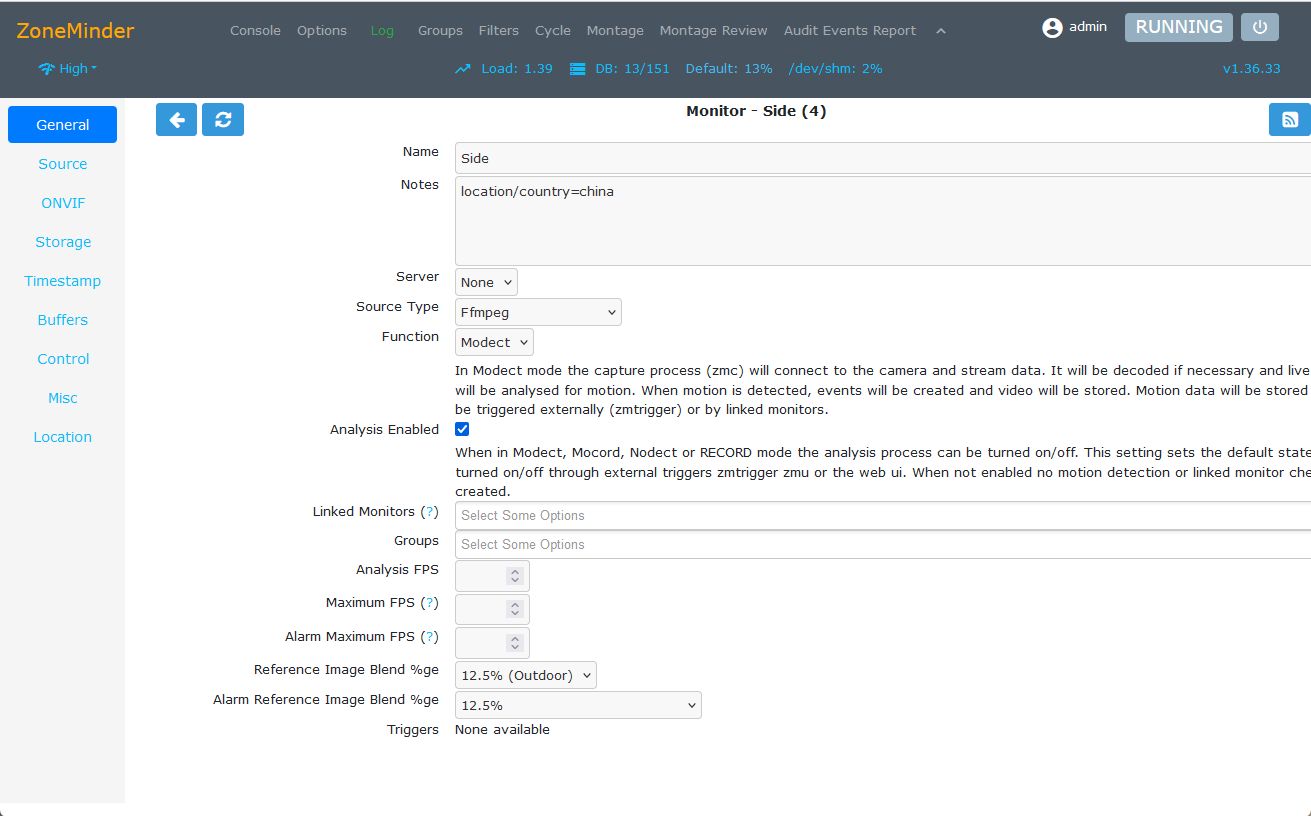Click the Maximum FPS spinner field
The image size is (1311, 816).
(x=492, y=609)
